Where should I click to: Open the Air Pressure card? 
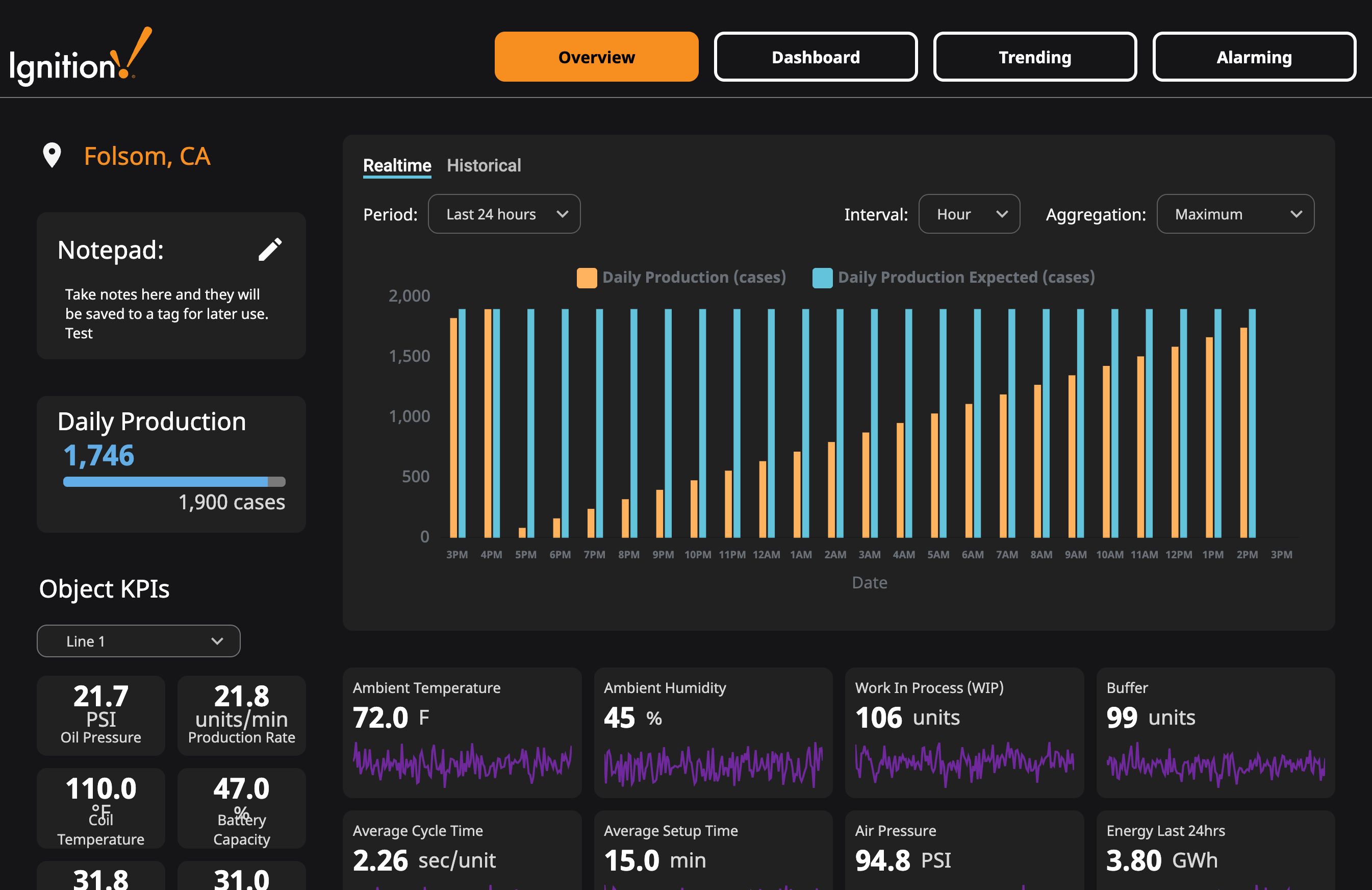coord(964,850)
